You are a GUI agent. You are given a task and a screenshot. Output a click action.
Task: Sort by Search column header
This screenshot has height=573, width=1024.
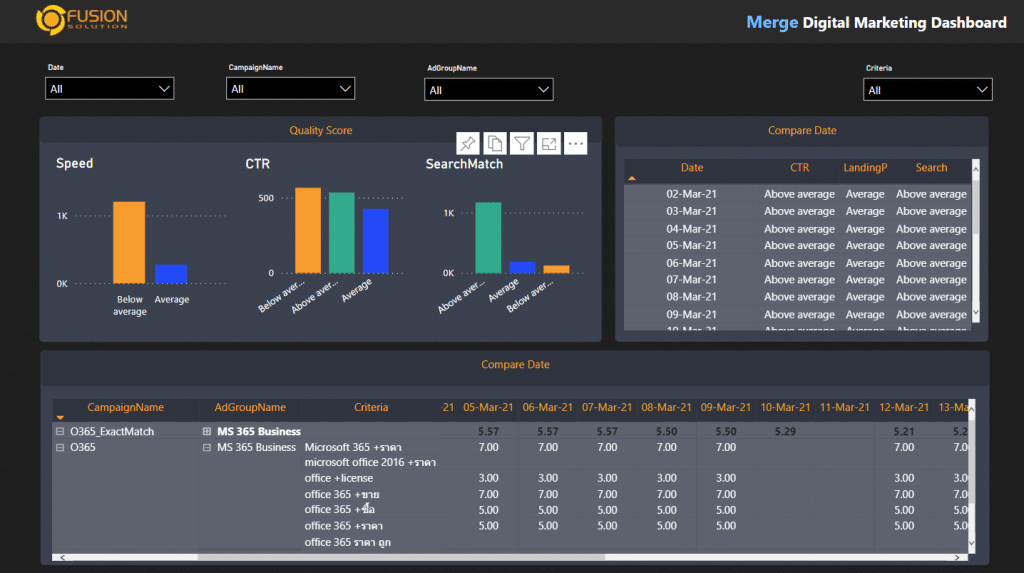(x=931, y=168)
